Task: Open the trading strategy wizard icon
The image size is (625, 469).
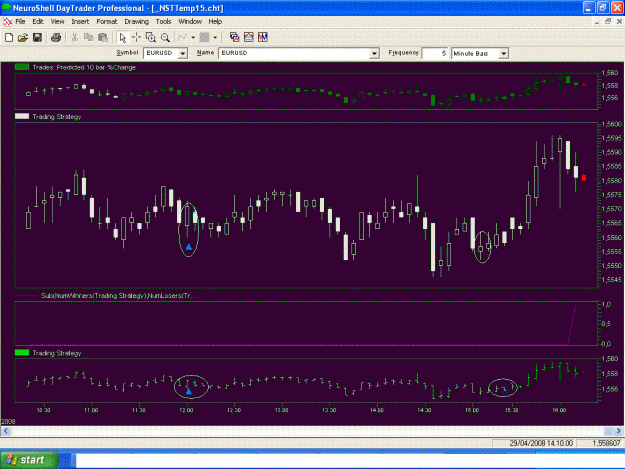Action: (249, 37)
